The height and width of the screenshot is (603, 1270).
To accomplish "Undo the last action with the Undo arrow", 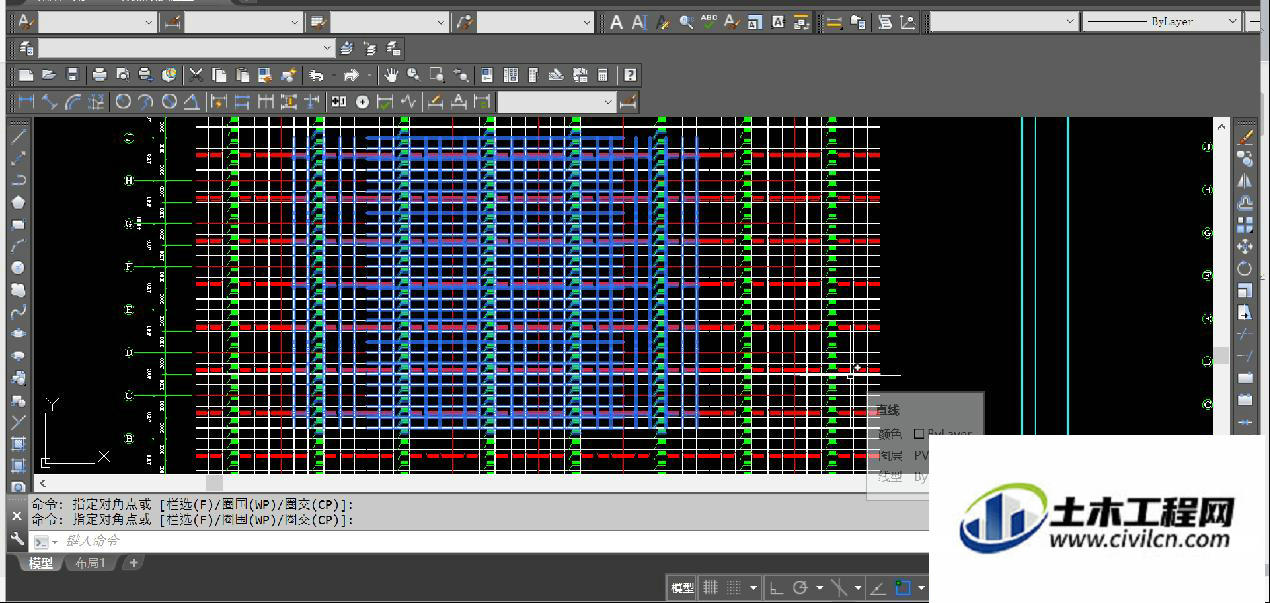I will pos(317,75).
